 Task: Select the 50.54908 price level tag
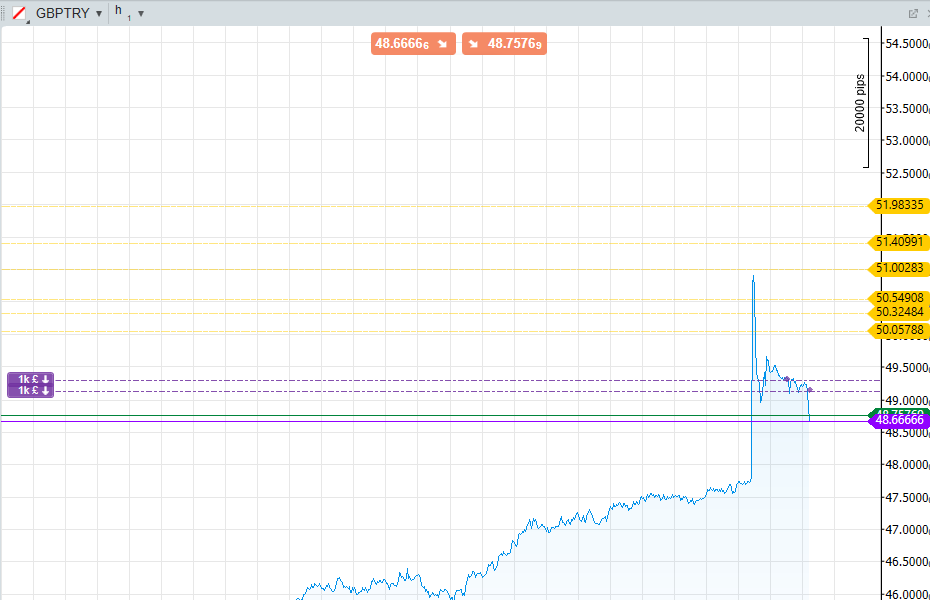click(899, 298)
